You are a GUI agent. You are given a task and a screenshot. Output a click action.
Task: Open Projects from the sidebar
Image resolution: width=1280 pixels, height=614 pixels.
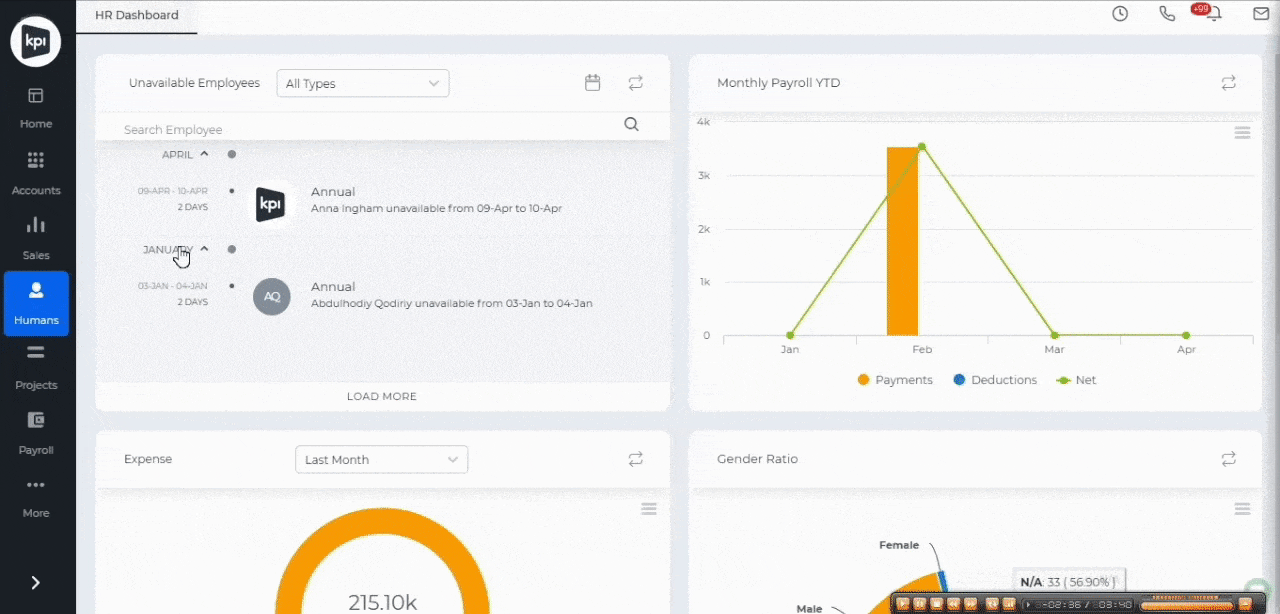[x=36, y=368]
